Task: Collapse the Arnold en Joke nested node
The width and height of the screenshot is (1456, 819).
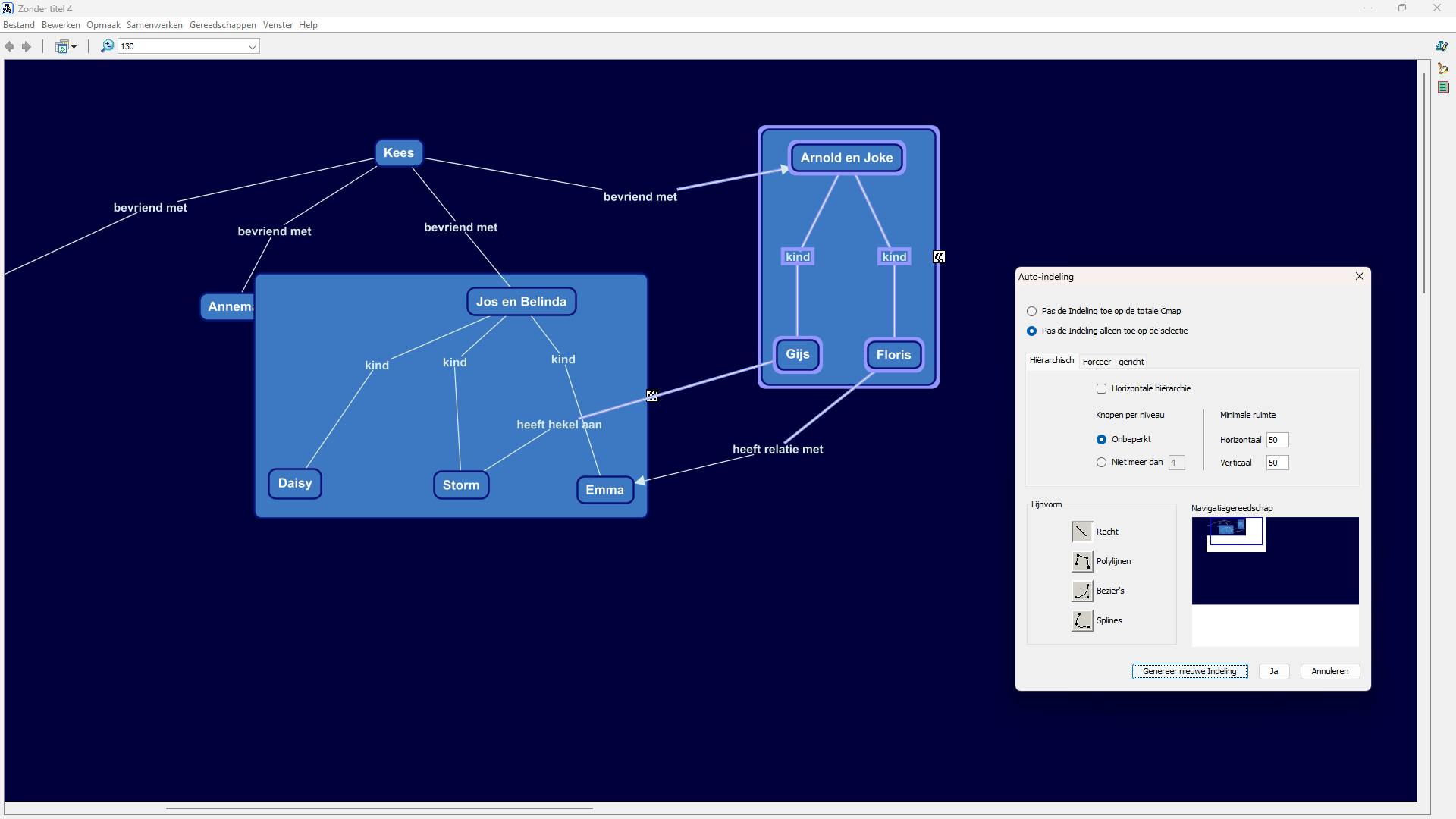Action: coord(939,257)
